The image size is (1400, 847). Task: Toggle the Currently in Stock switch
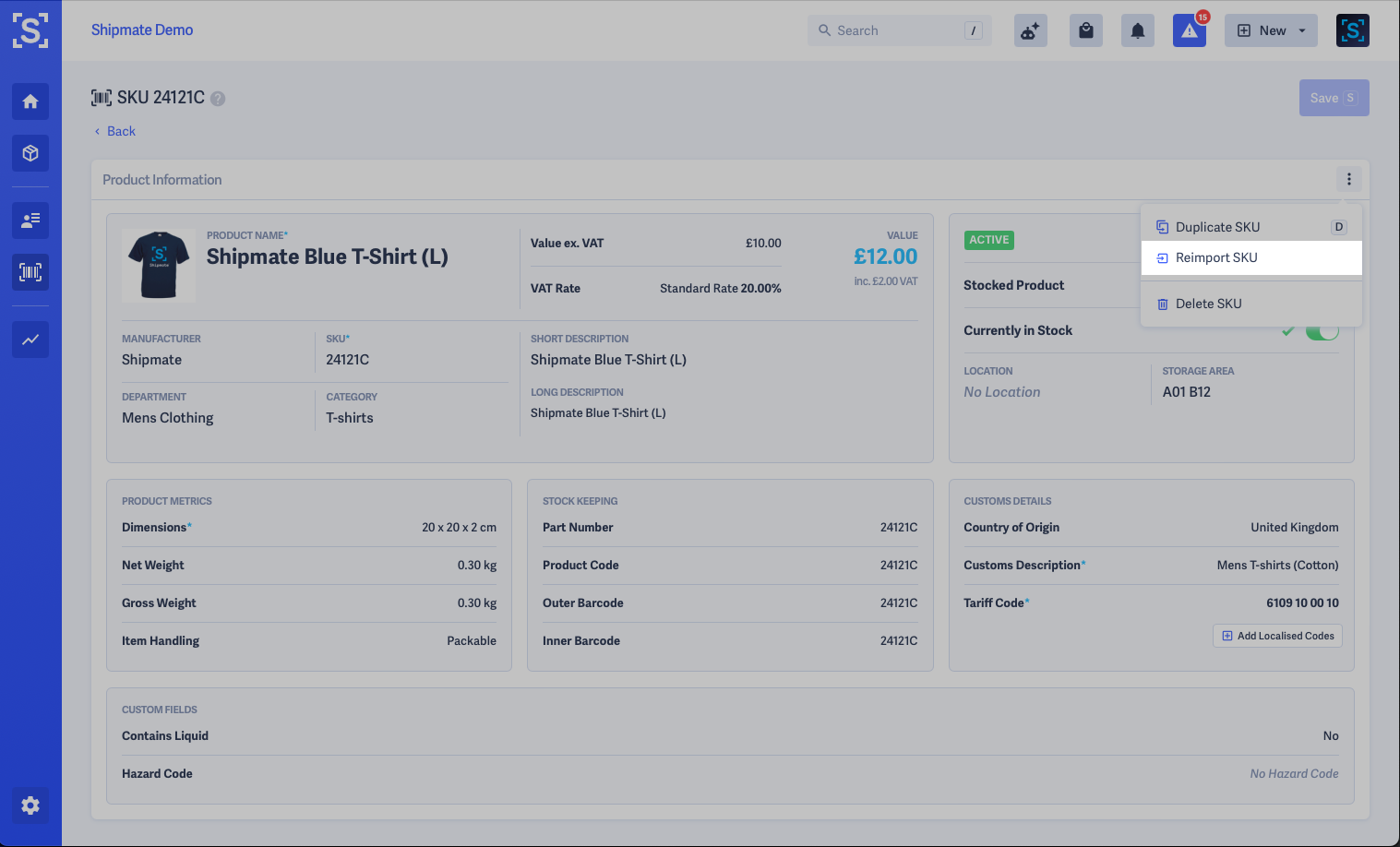point(1322,330)
